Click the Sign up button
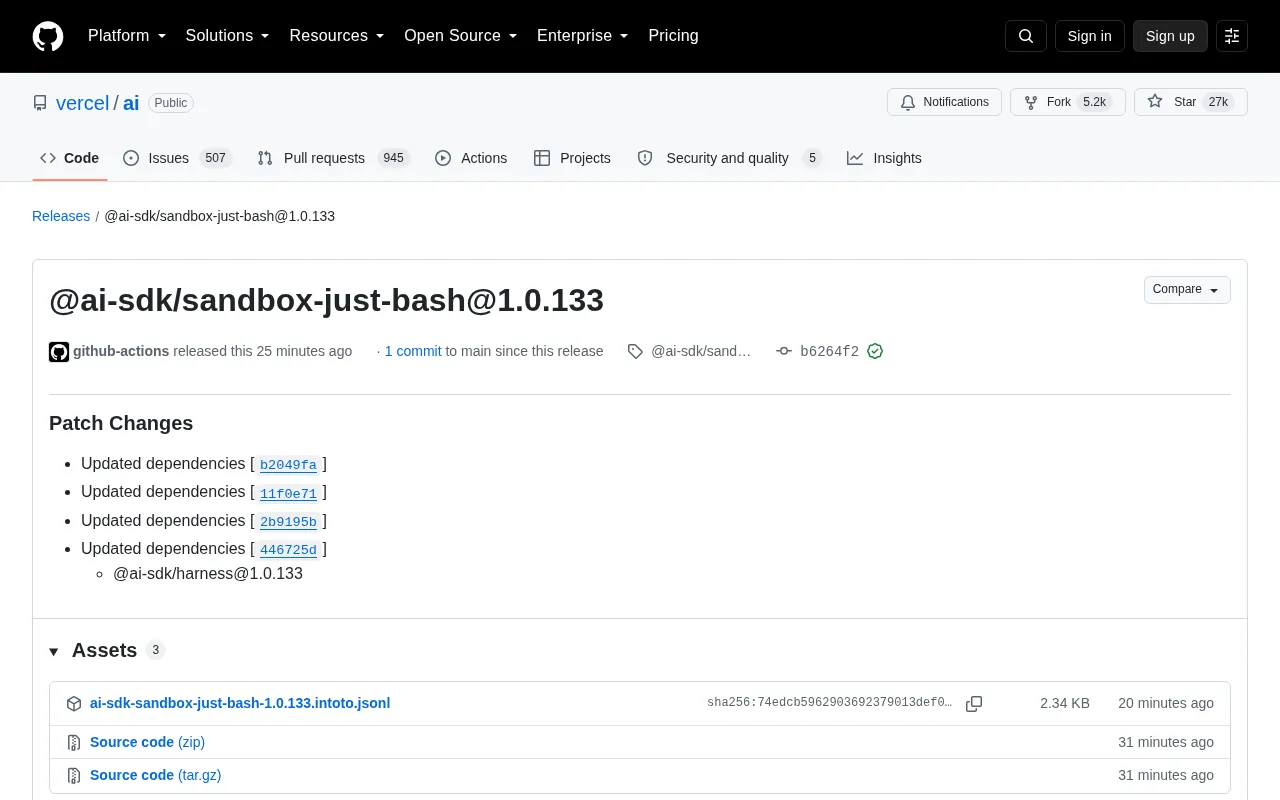This screenshot has height=800, width=1280. tap(1170, 36)
